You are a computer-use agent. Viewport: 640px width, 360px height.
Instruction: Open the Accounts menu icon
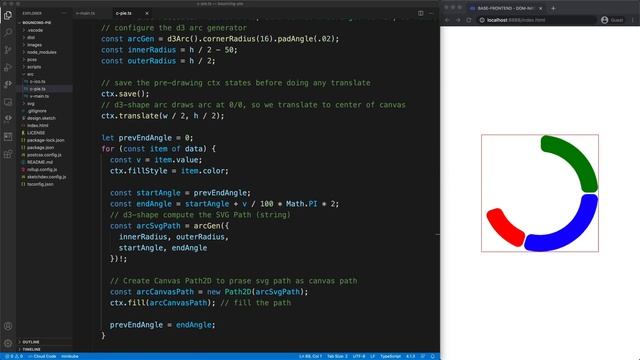pyautogui.click(x=8, y=326)
